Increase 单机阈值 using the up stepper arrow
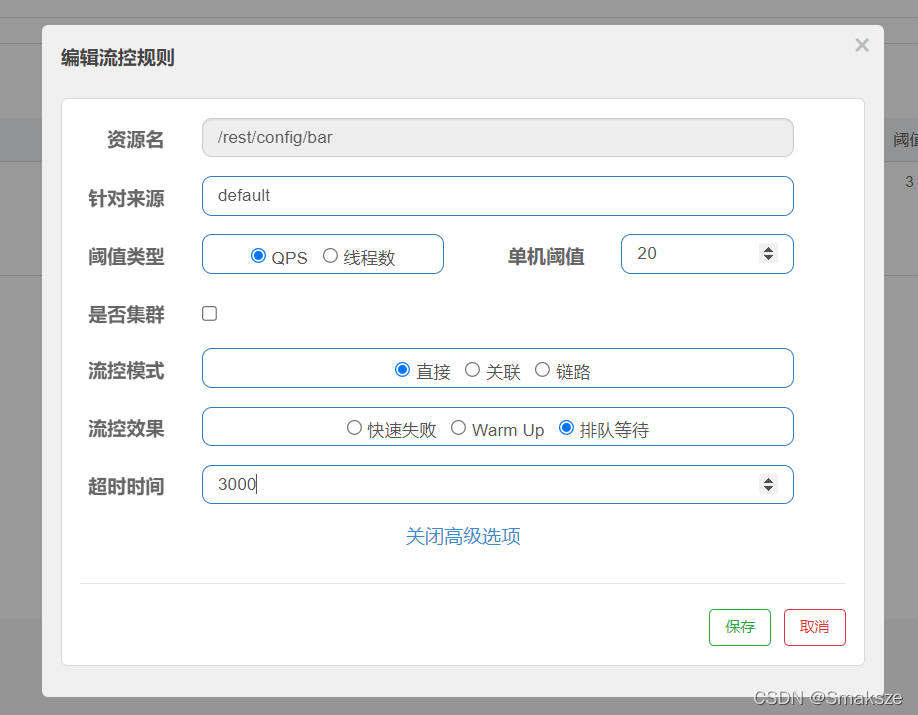Image resolution: width=918 pixels, height=715 pixels. pos(769,249)
